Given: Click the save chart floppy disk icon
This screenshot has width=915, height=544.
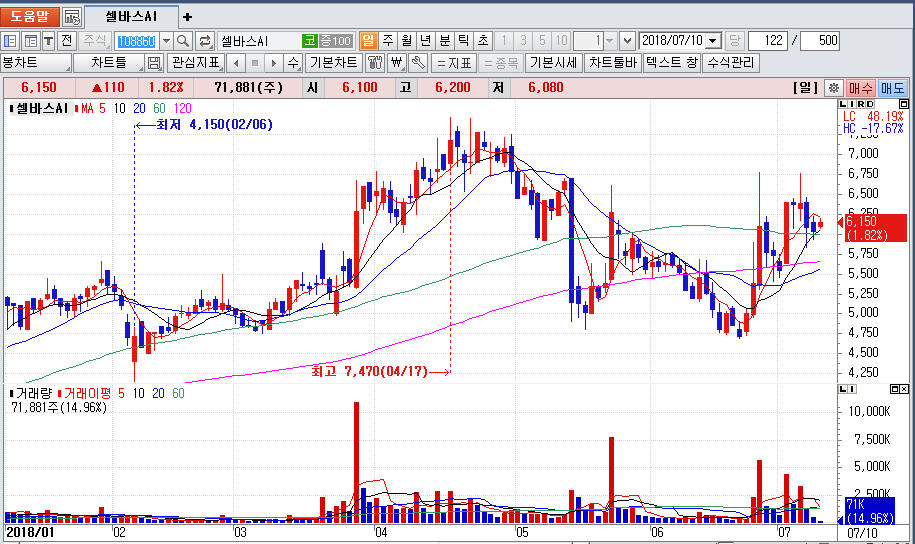Looking at the screenshot, I should 154,63.
